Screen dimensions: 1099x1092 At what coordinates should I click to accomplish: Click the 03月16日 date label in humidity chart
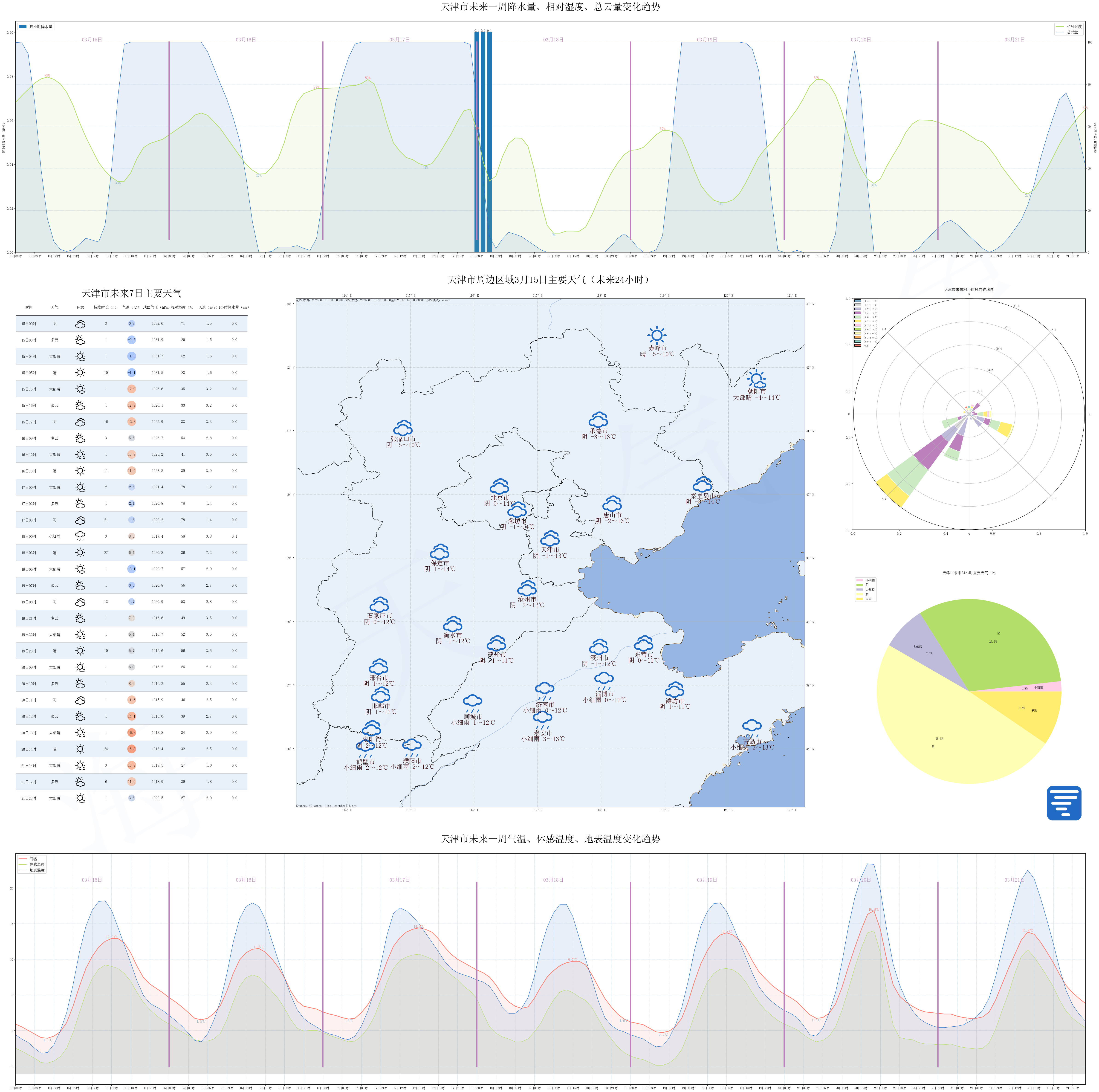[246, 40]
